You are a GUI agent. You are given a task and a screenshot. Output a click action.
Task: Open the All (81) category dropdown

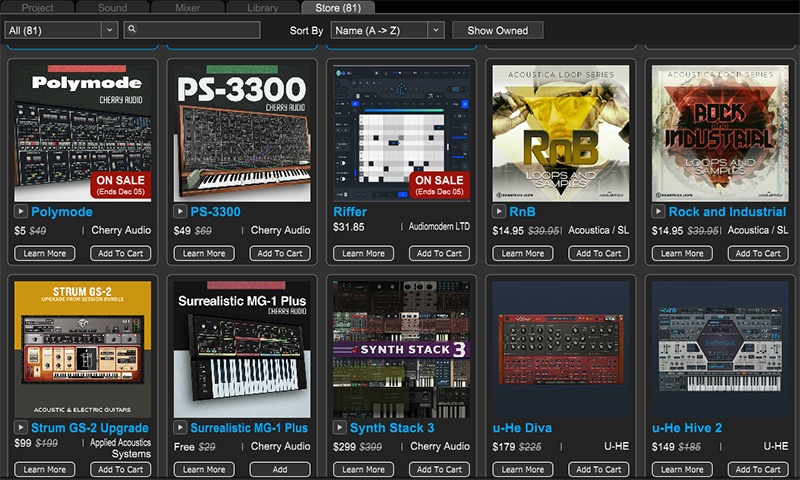tap(61, 30)
